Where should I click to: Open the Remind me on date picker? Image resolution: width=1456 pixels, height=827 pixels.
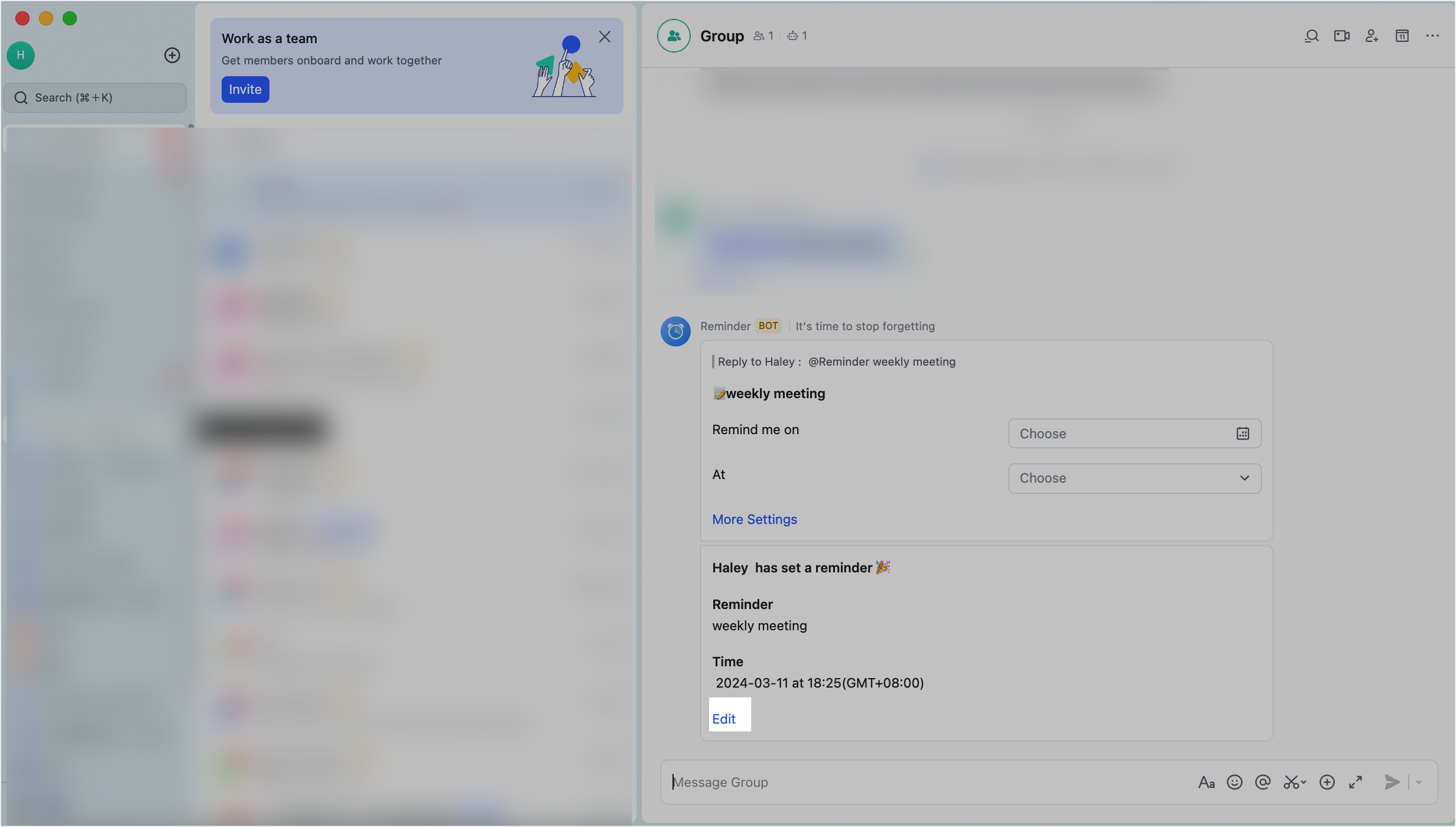[1134, 434]
